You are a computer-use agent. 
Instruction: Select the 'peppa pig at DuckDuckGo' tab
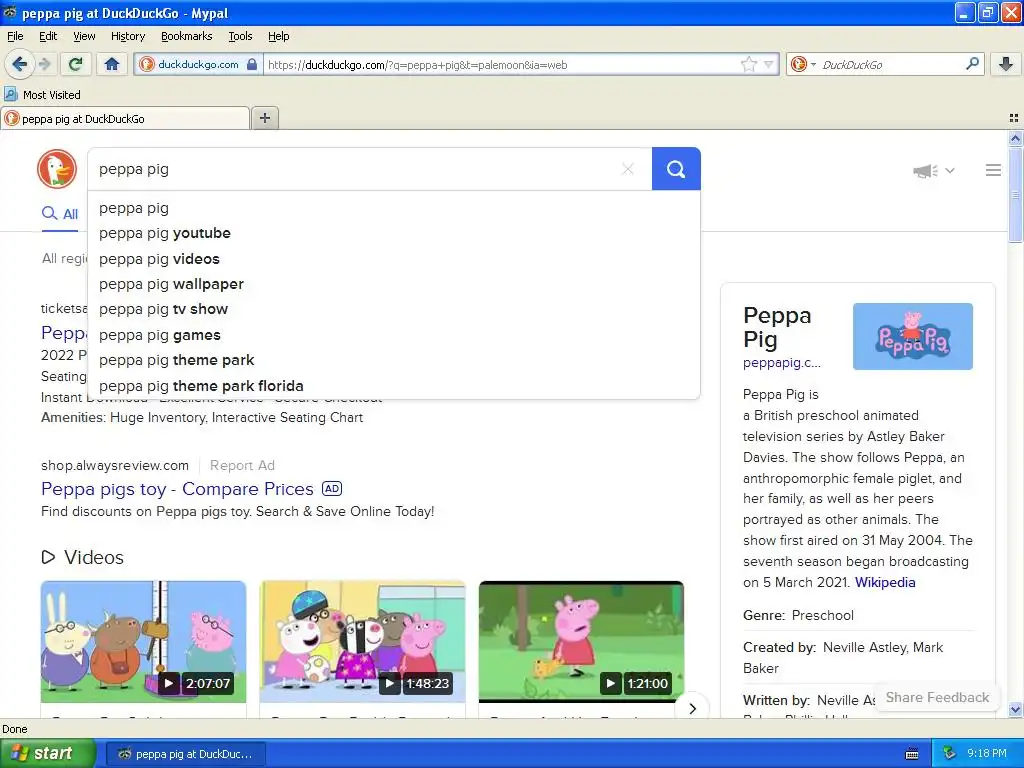[x=125, y=118]
